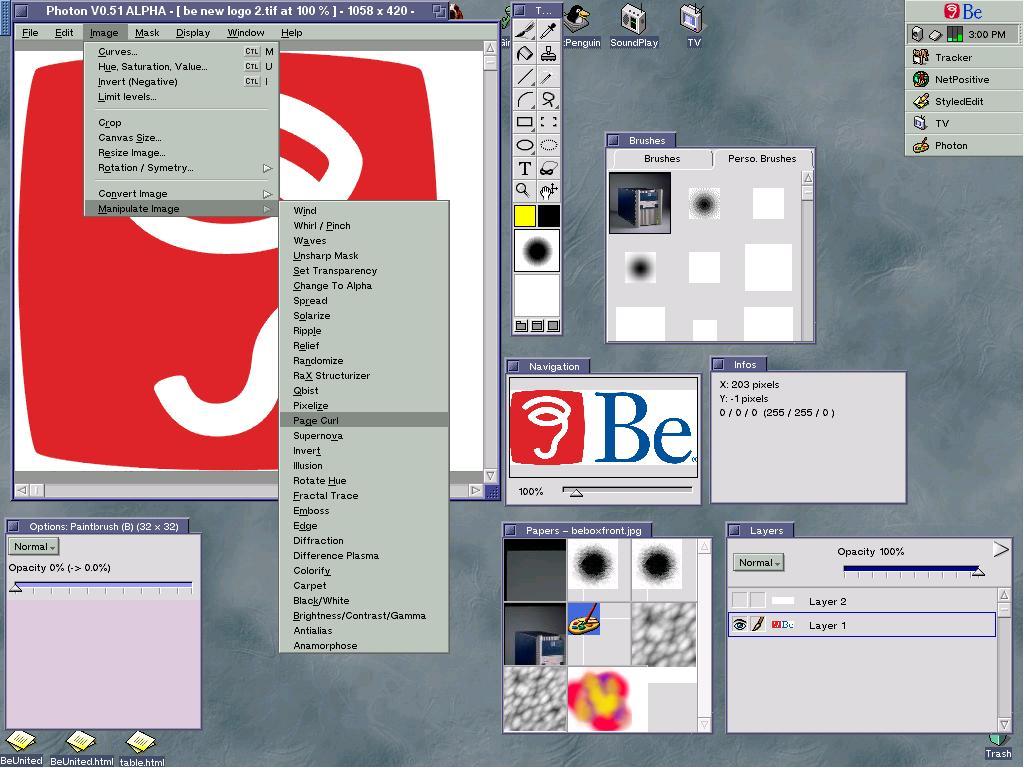Click the yellow foreground color swatch
This screenshot has width=1024, height=768.
pyautogui.click(x=525, y=216)
